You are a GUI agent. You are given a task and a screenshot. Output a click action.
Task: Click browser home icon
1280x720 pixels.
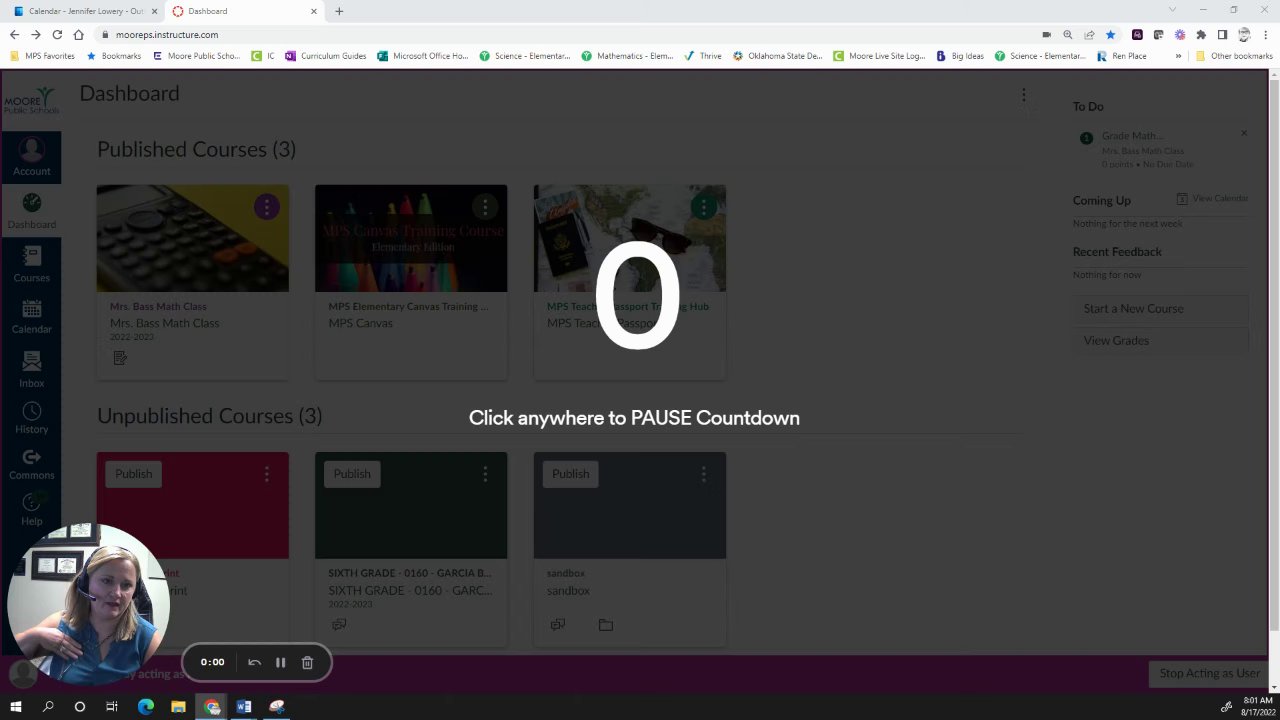pyautogui.click(x=78, y=34)
